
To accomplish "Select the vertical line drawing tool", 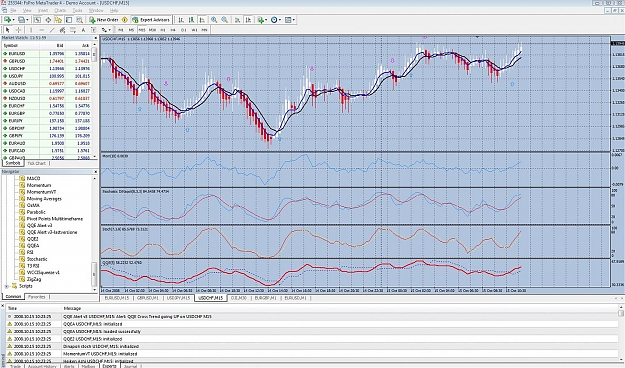I will pos(31,30).
